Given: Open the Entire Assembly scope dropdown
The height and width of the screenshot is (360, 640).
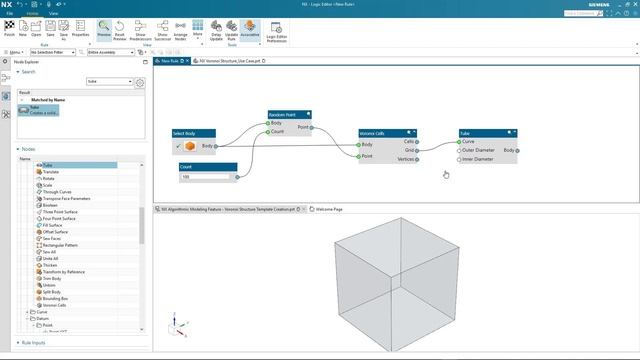Looking at the screenshot, I should [x=111, y=52].
